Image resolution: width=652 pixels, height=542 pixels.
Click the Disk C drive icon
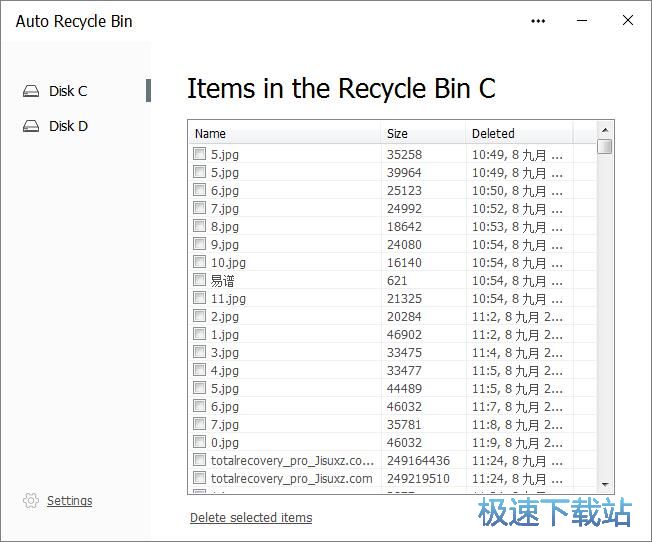[x=31, y=91]
